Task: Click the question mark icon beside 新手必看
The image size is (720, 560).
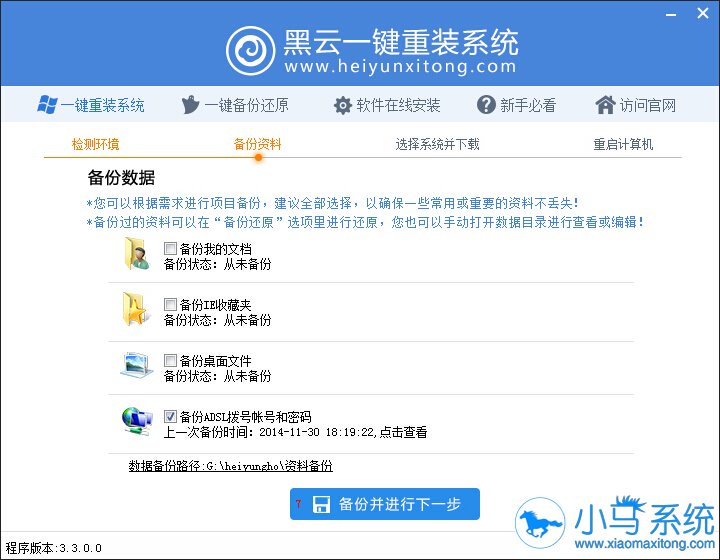Action: tap(486, 105)
